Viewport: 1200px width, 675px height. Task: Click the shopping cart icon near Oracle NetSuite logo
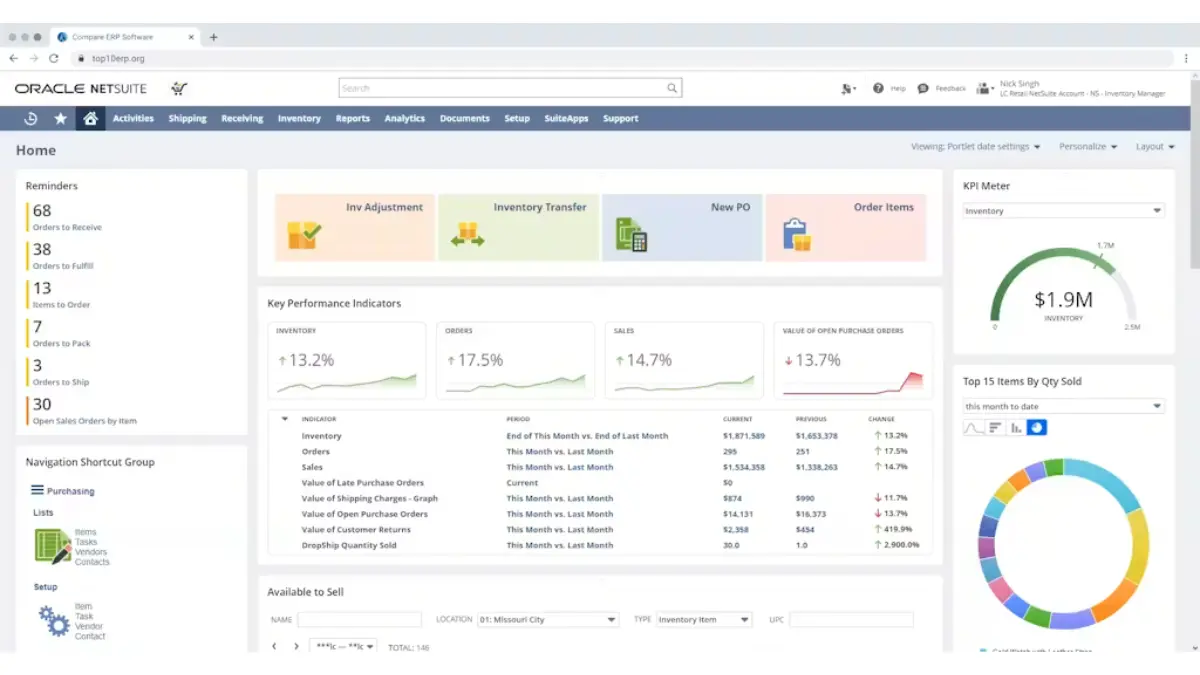point(178,88)
